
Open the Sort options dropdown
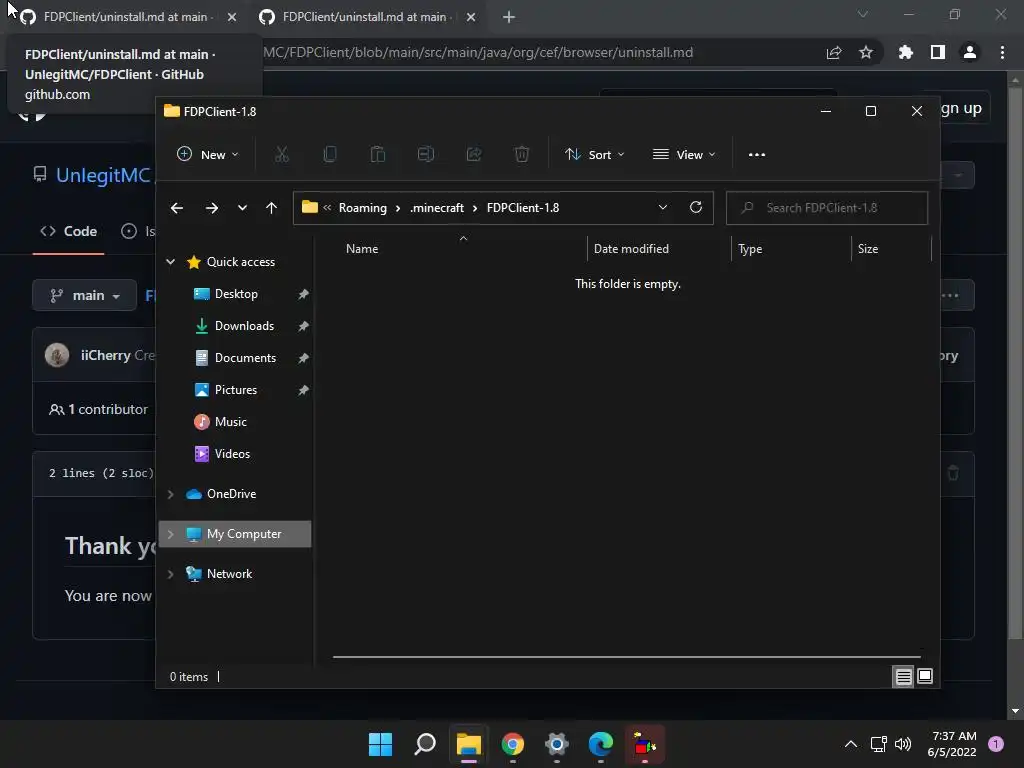pos(595,155)
